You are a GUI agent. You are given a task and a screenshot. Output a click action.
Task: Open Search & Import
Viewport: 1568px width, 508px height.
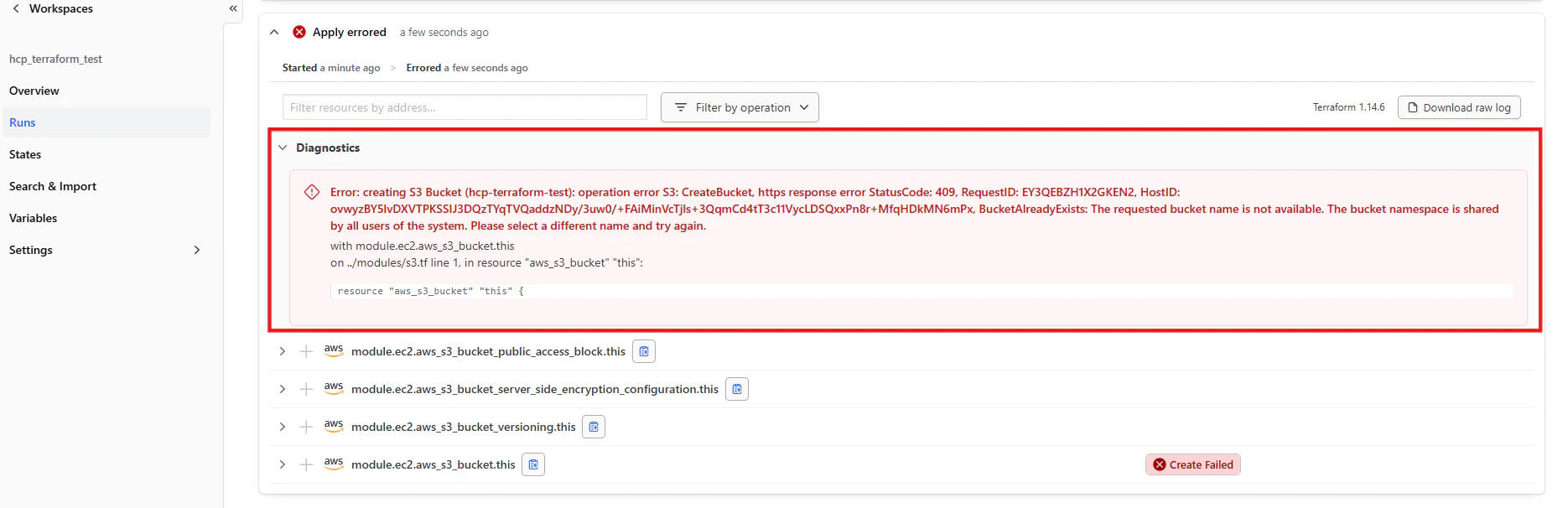(53, 186)
